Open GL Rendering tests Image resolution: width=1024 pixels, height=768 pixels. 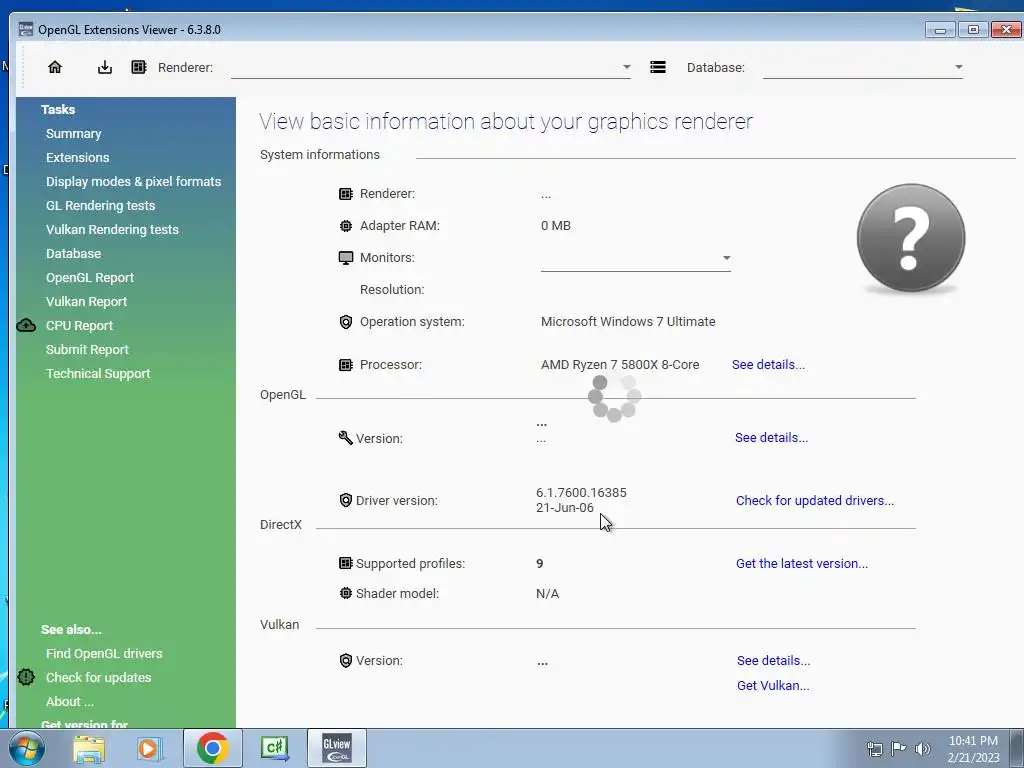point(101,205)
